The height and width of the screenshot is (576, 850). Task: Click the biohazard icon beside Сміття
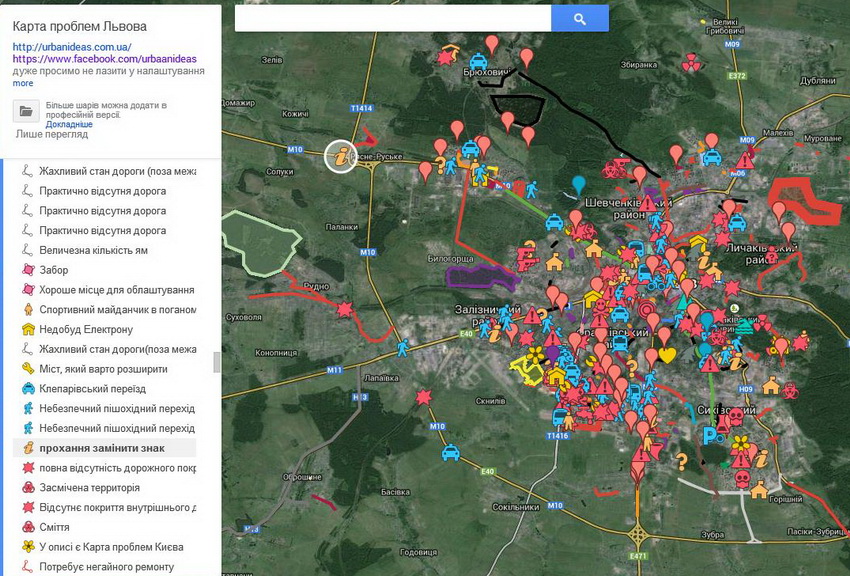pos(28,527)
